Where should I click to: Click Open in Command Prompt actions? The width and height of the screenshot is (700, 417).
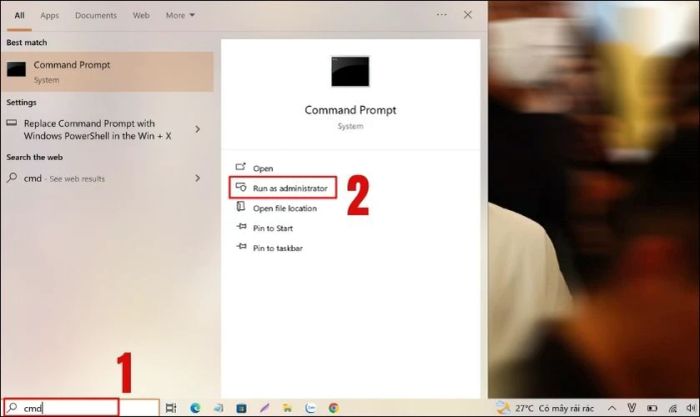(x=263, y=168)
